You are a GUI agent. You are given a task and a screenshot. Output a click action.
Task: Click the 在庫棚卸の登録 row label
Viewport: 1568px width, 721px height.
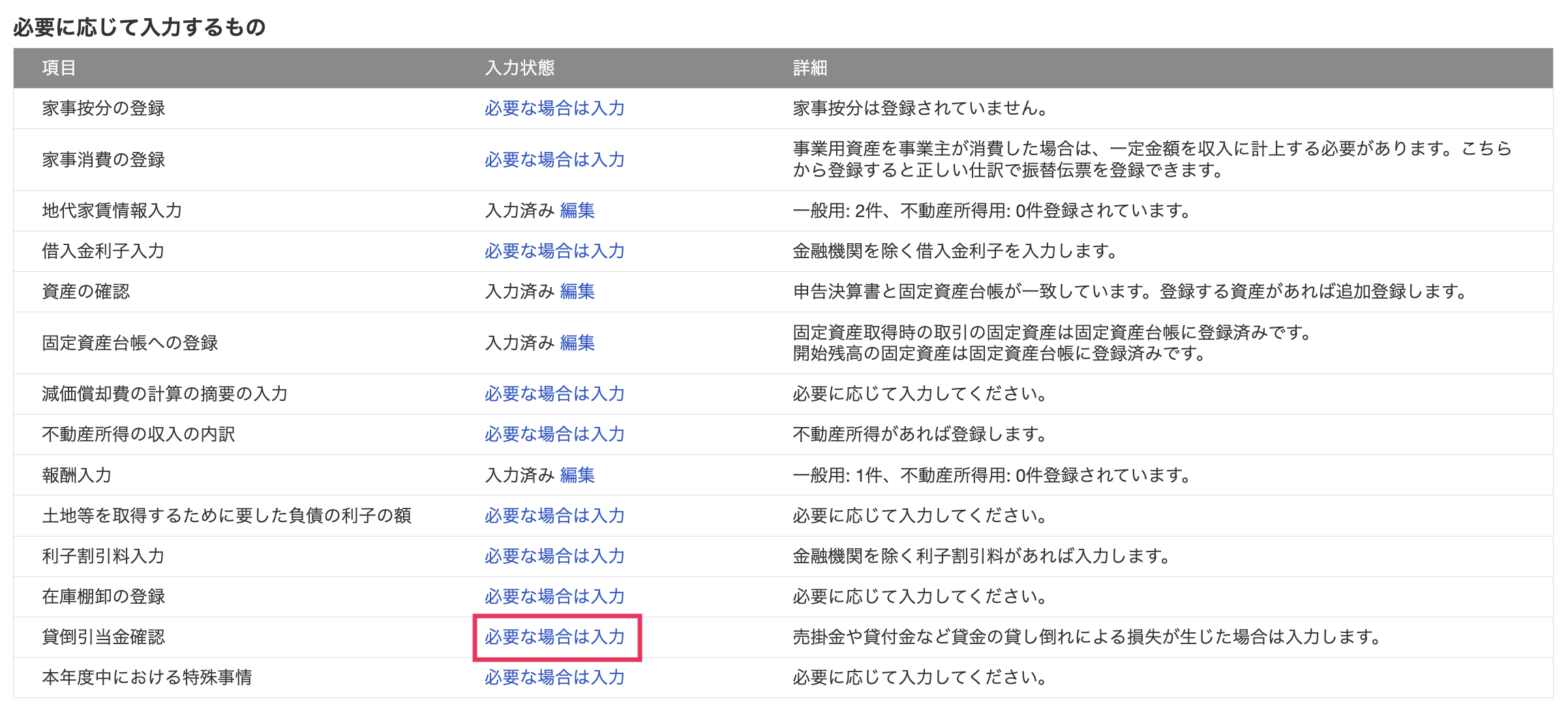(104, 596)
